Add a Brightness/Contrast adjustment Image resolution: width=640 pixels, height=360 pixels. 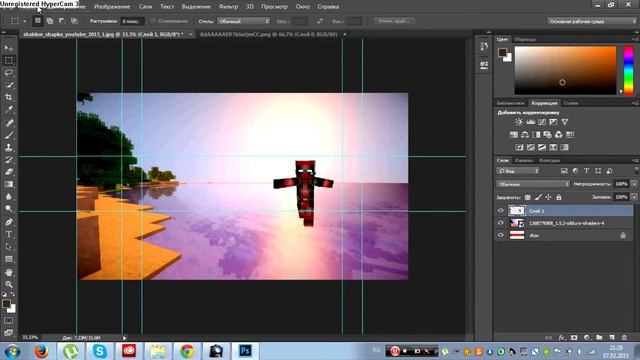pos(519,122)
